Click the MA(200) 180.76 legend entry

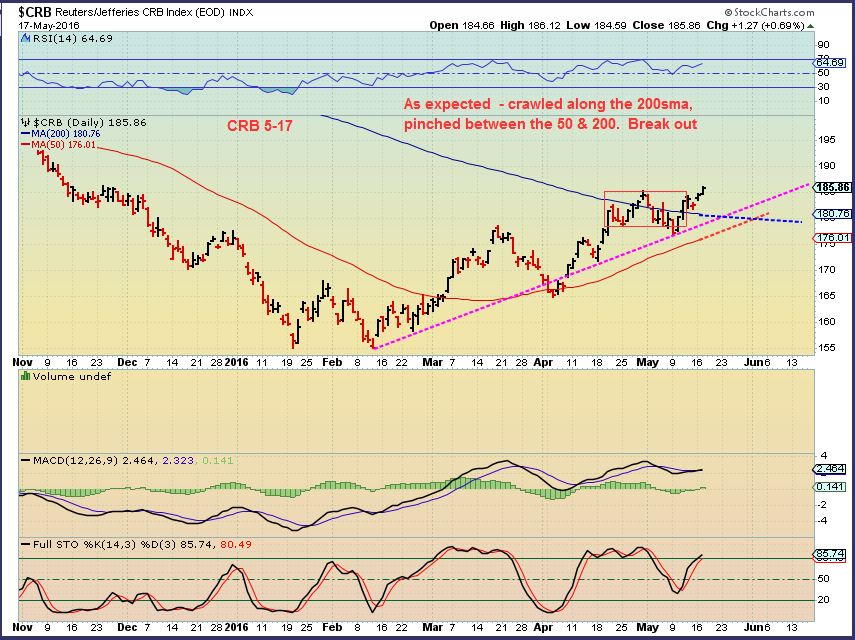(61, 134)
